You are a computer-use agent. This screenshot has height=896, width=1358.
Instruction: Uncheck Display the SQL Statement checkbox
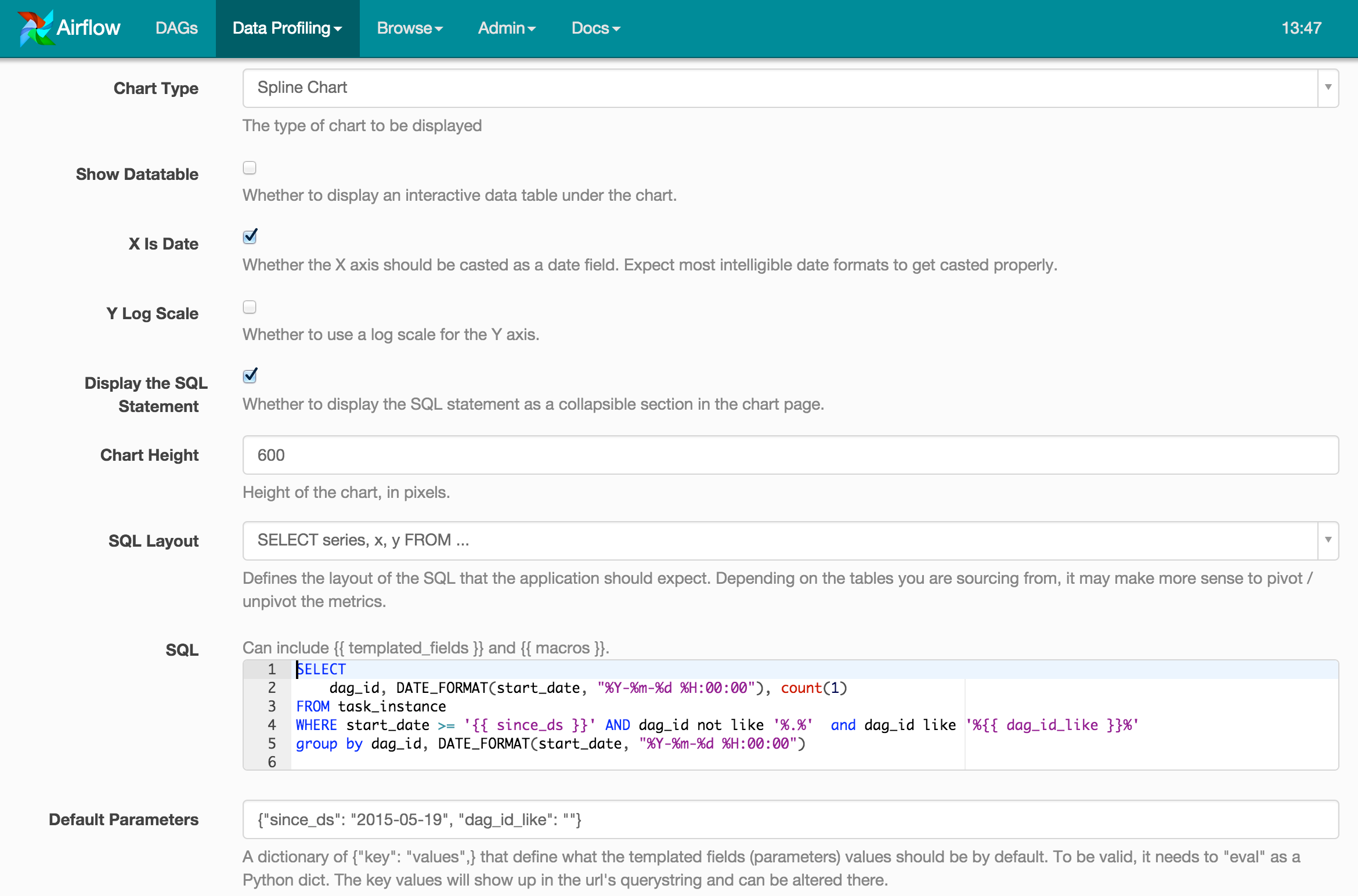click(250, 376)
